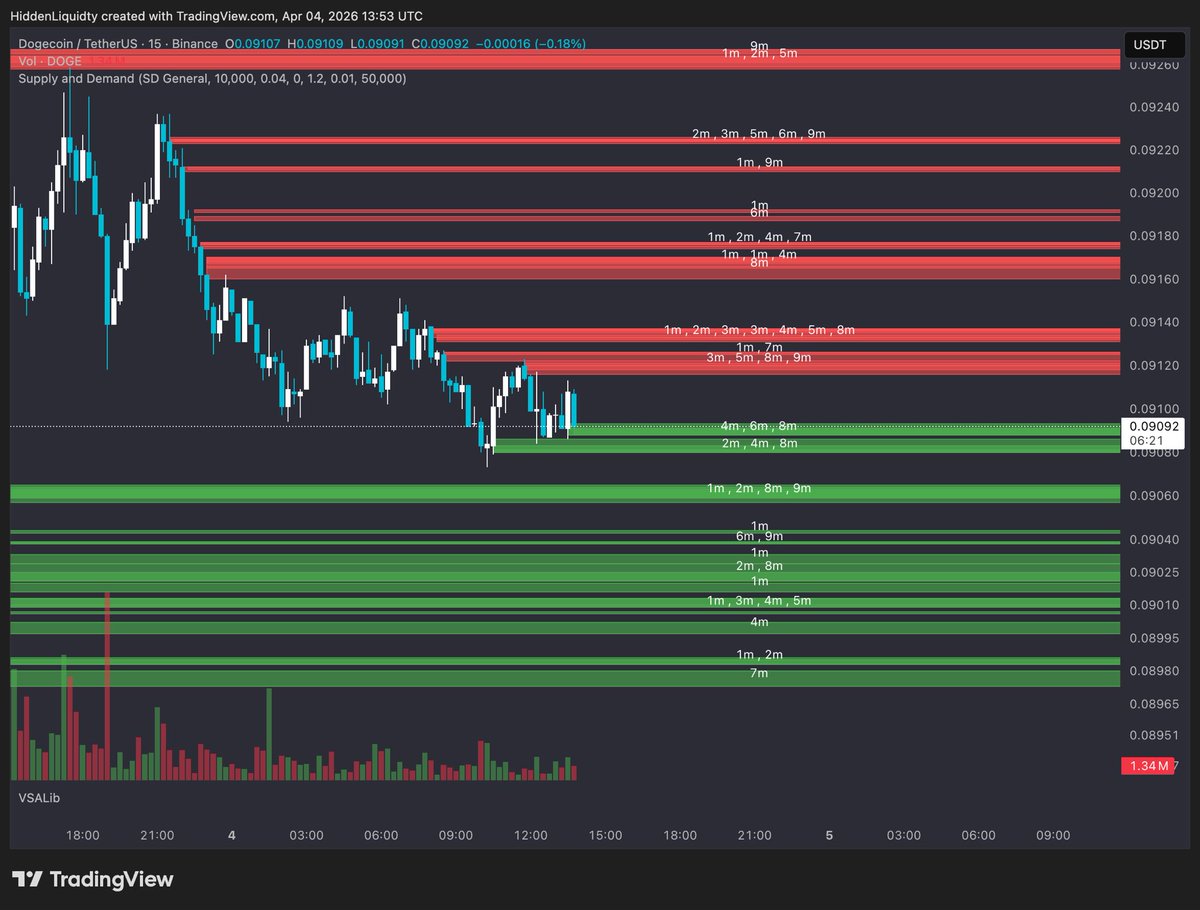Select green zone label '1m , 3m , 4m , 5m'
Image resolution: width=1200 pixels, height=910 pixels.
click(x=759, y=601)
